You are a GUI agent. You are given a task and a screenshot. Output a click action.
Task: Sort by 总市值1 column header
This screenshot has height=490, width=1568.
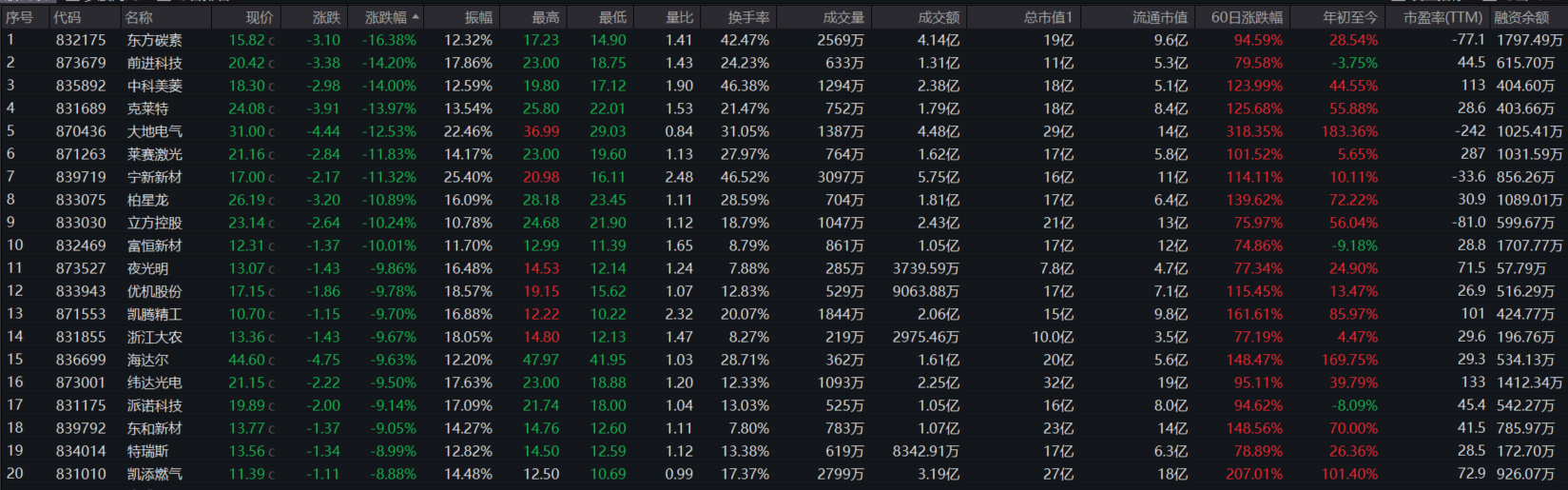tap(1048, 17)
